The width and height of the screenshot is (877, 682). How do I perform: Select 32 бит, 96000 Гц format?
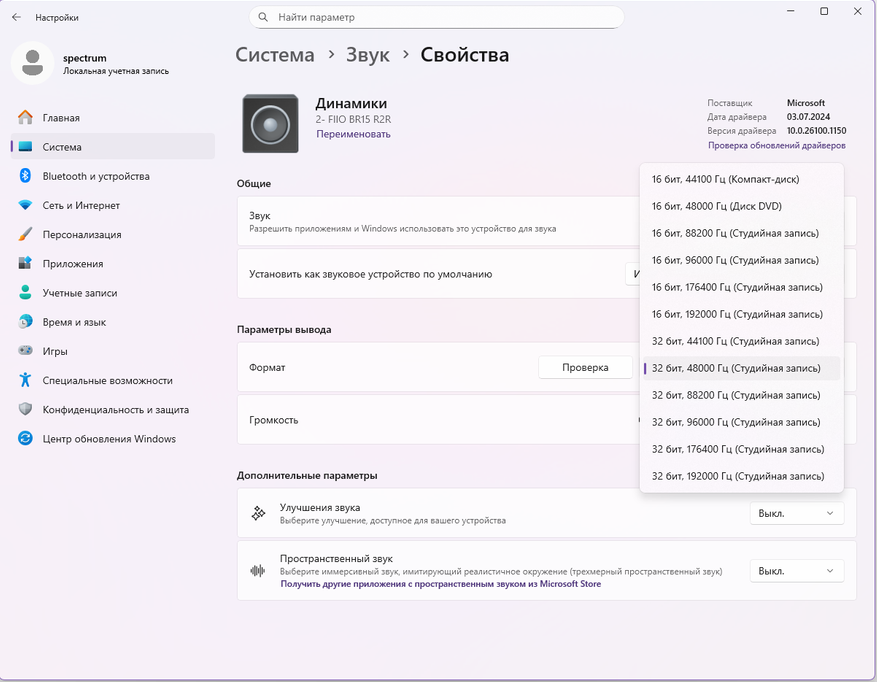(735, 422)
